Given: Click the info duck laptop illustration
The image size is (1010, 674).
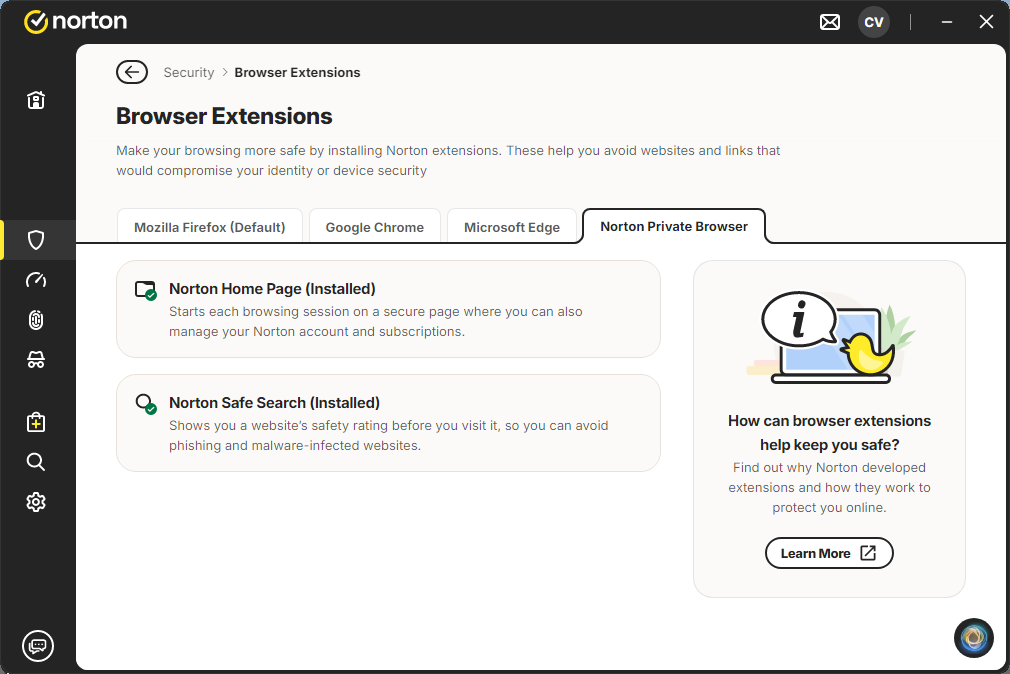Looking at the screenshot, I should (x=830, y=337).
